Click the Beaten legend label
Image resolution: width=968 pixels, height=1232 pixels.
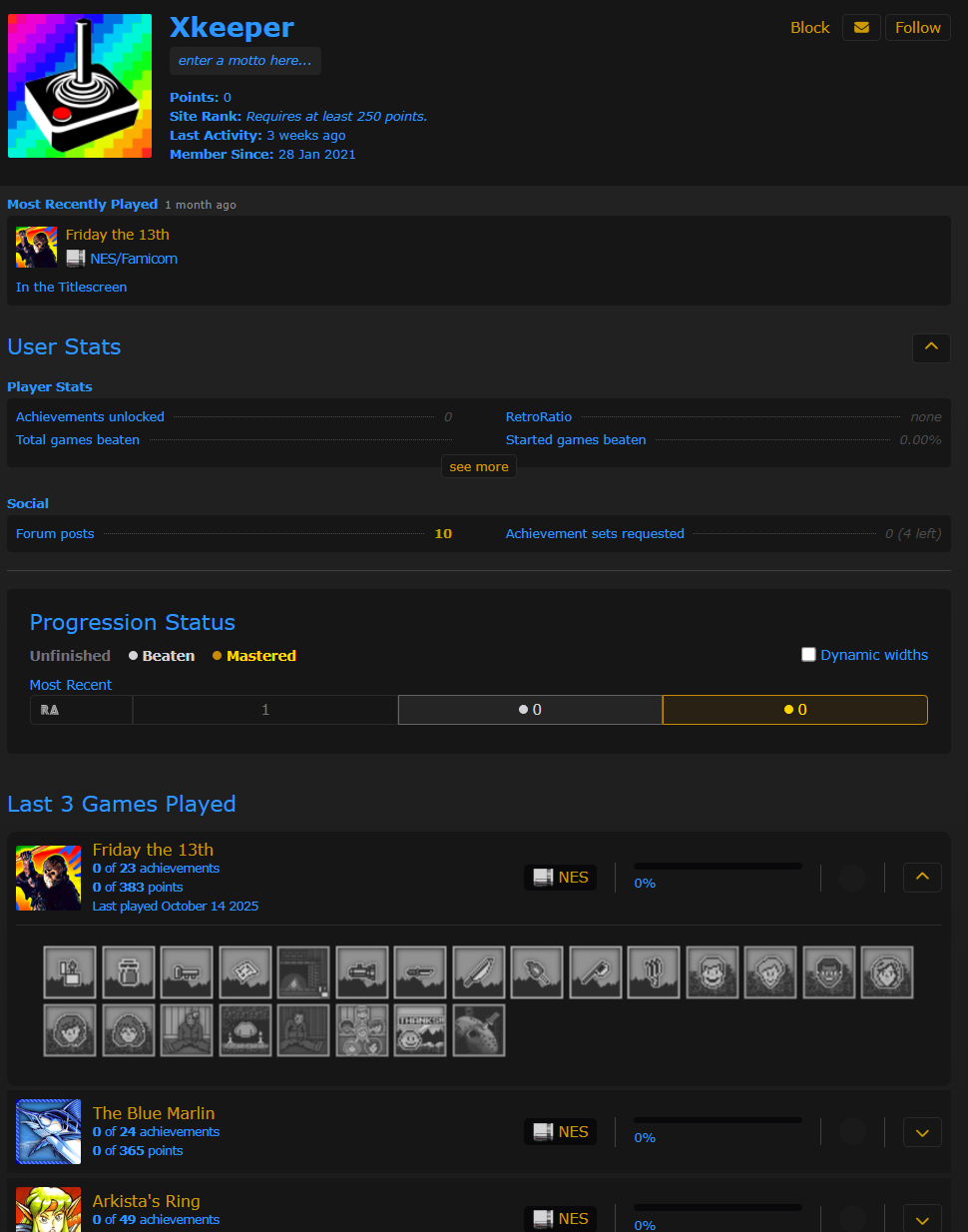click(162, 656)
